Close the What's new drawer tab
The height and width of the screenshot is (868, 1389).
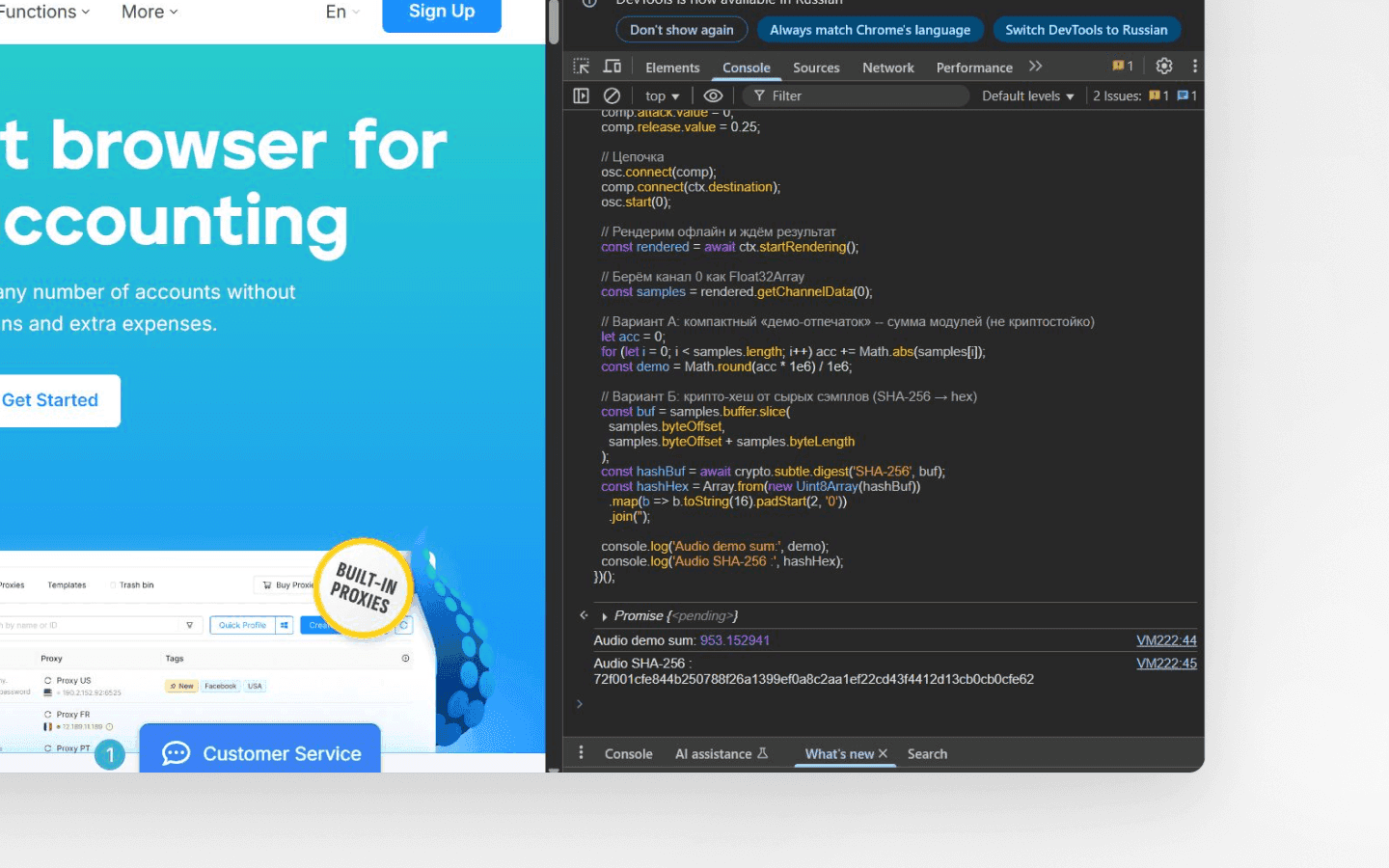(x=883, y=753)
